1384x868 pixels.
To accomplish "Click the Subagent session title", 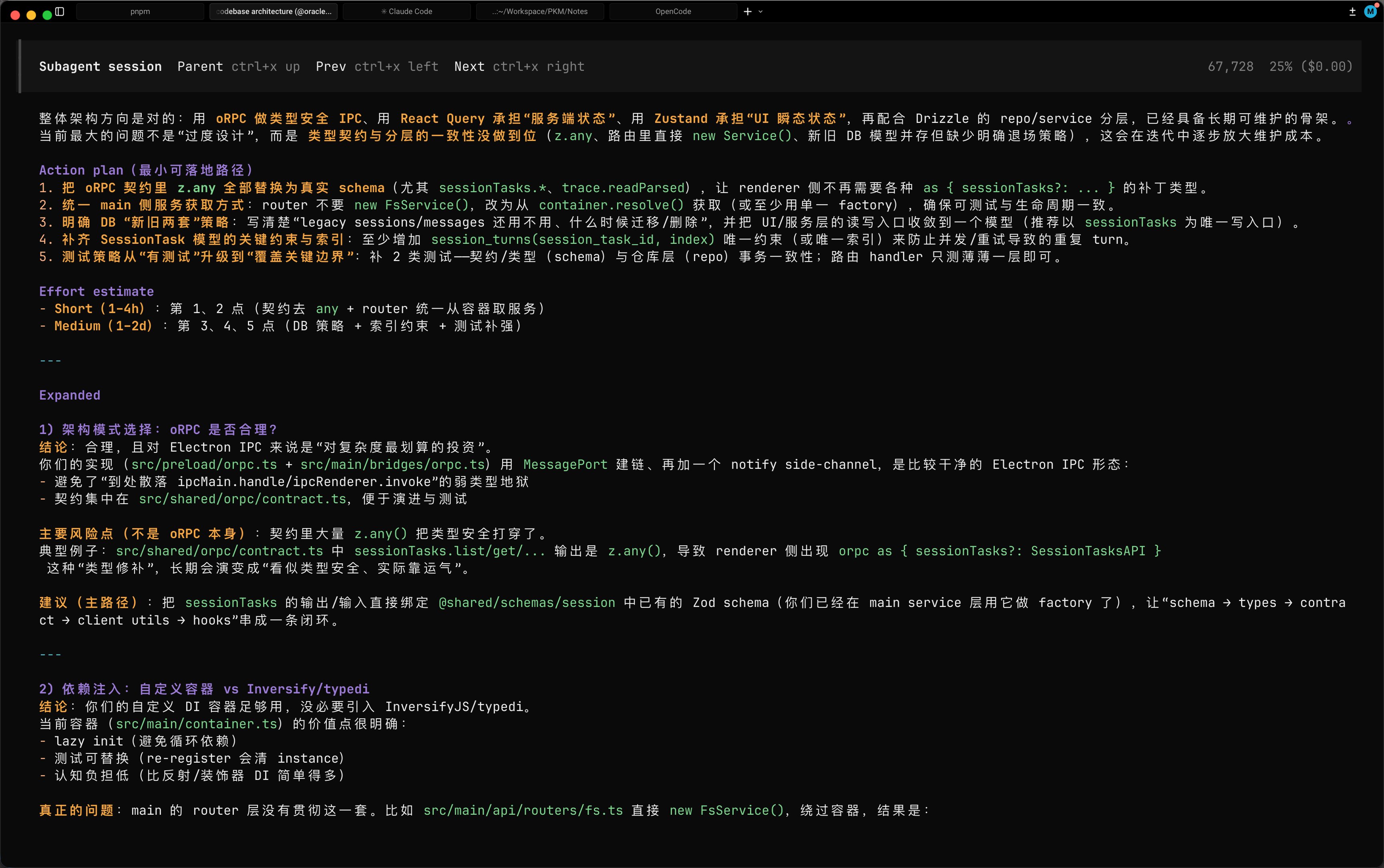I will click(101, 66).
